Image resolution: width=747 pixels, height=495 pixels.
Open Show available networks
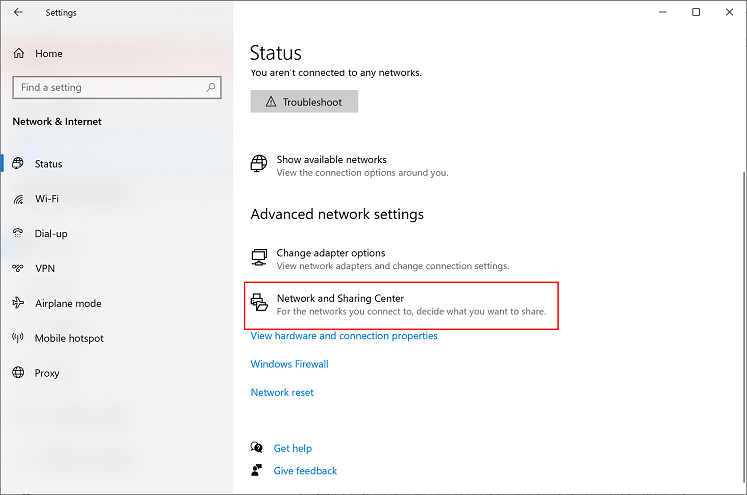pos(331,160)
